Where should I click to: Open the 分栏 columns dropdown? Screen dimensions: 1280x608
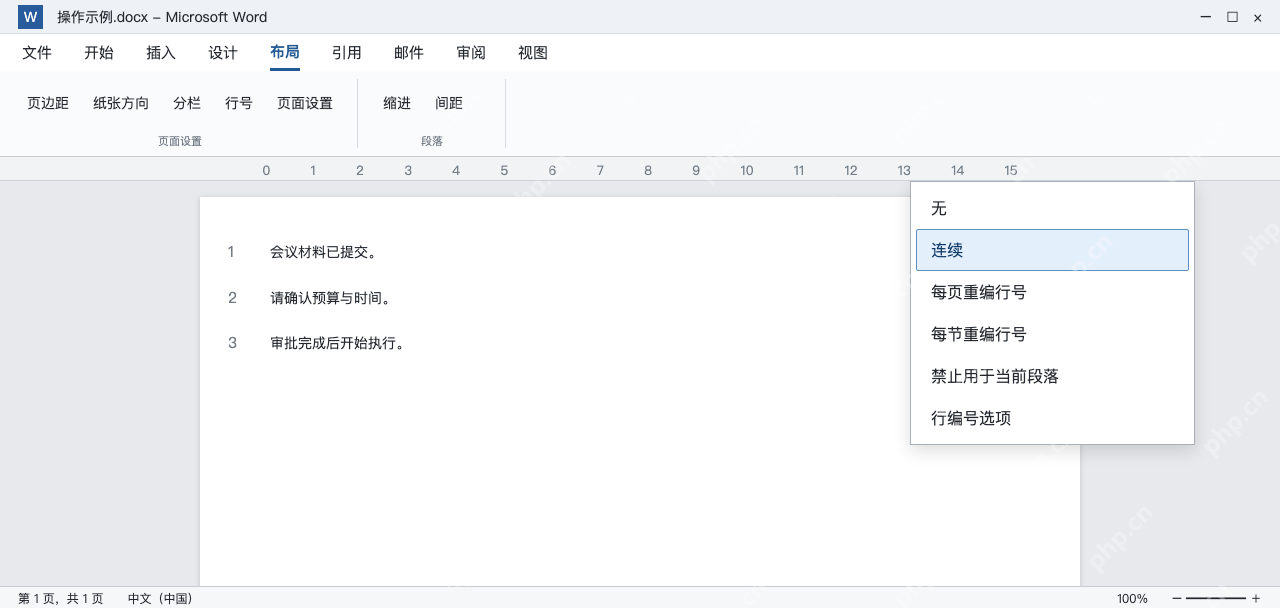click(187, 103)
